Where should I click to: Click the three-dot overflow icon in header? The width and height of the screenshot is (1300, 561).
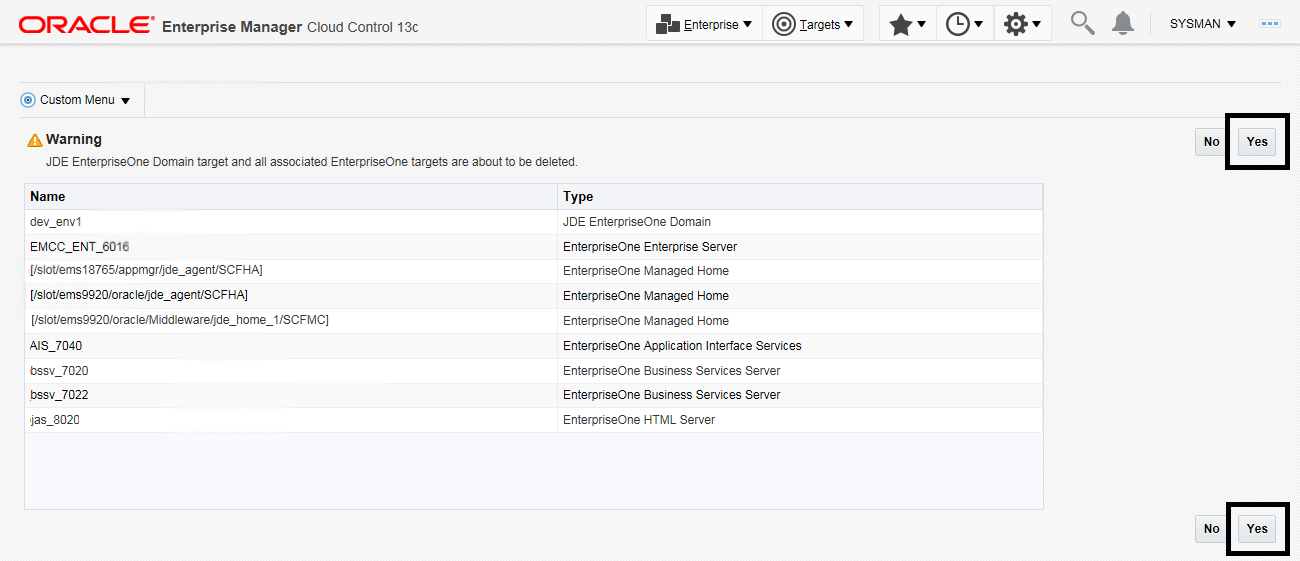click(1270, 23)
